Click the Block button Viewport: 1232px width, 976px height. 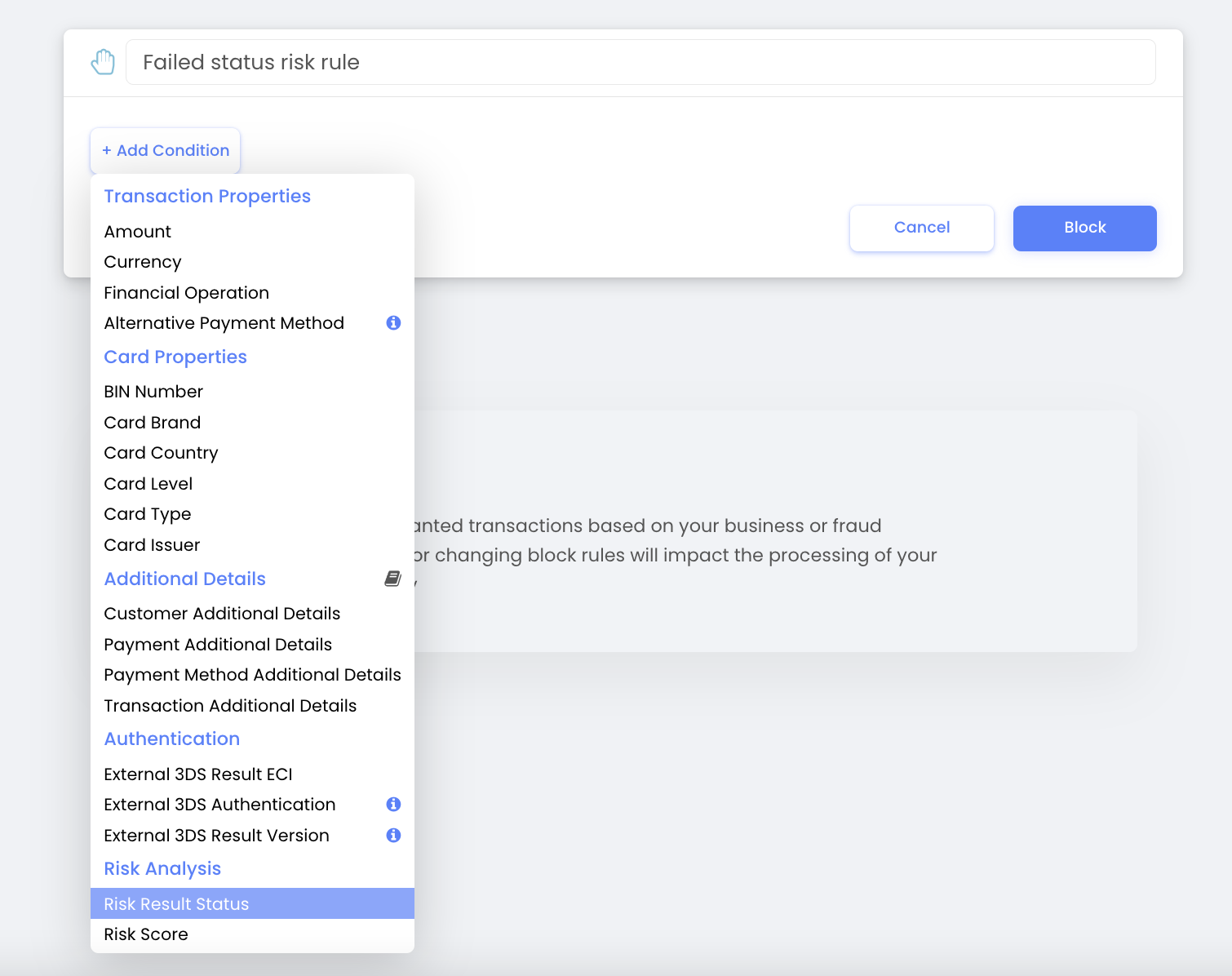click(1085, 228)
